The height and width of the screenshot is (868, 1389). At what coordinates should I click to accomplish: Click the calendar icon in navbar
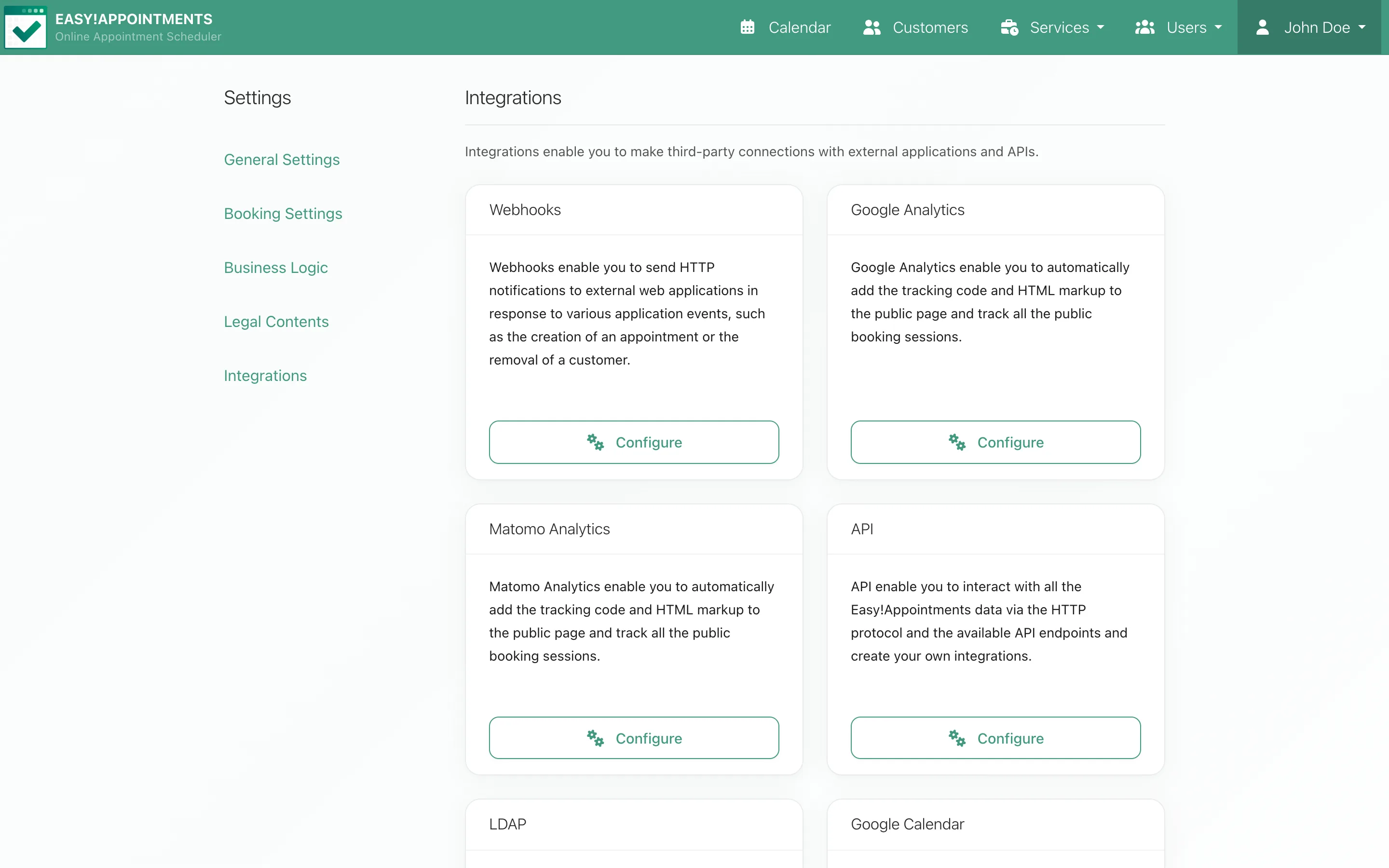pos(747,27)
